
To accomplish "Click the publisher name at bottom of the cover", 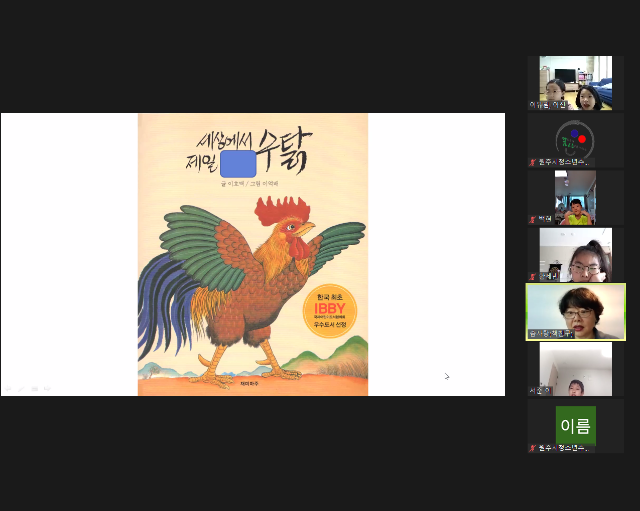I will [249, 384].
